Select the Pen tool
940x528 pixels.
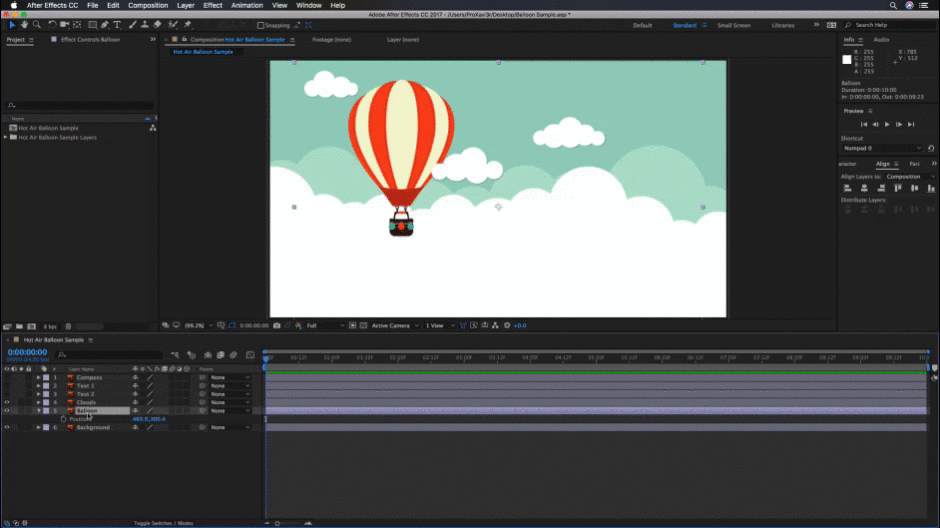coord(105,25)
